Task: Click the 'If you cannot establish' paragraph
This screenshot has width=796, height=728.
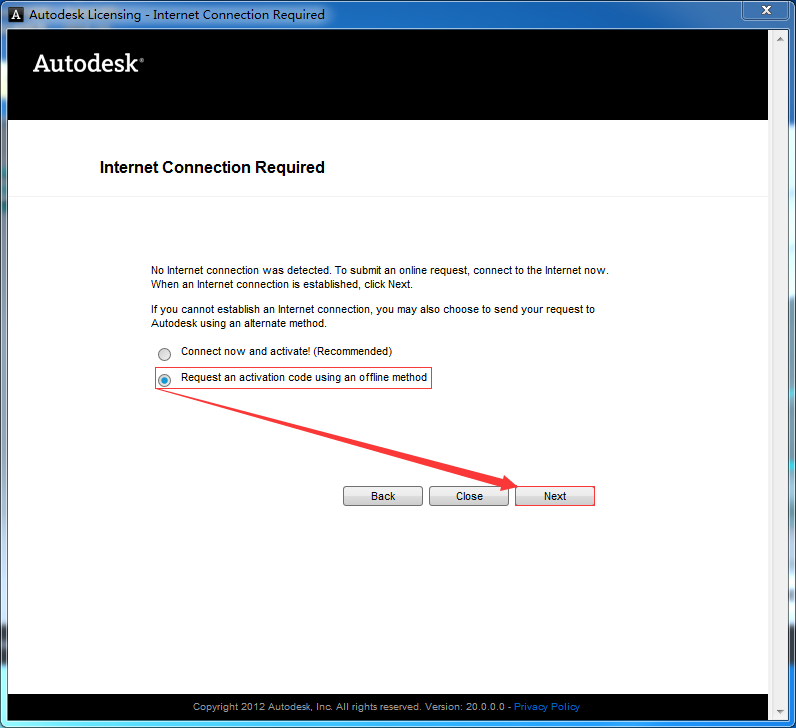Action: pyautogui.click(x=373, y=316)
